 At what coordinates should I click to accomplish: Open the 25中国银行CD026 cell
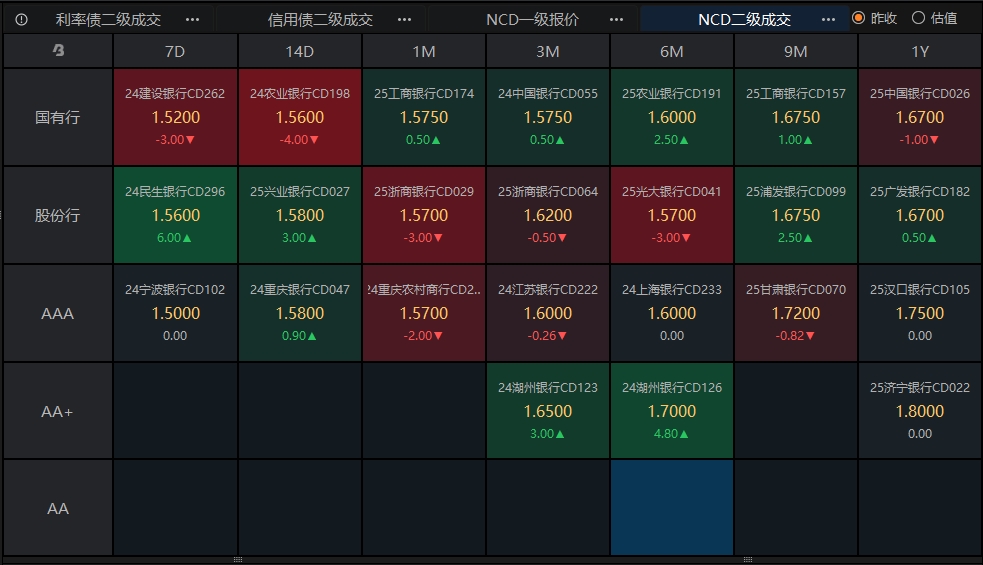(920, 117)
